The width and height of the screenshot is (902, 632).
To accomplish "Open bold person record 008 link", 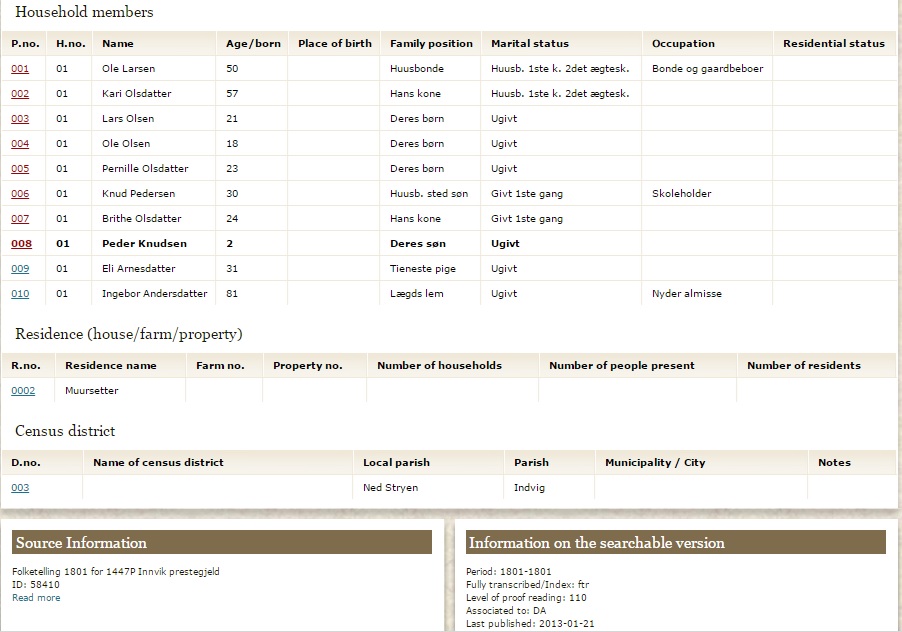I will pyautogui.click(x=21, y=244).
